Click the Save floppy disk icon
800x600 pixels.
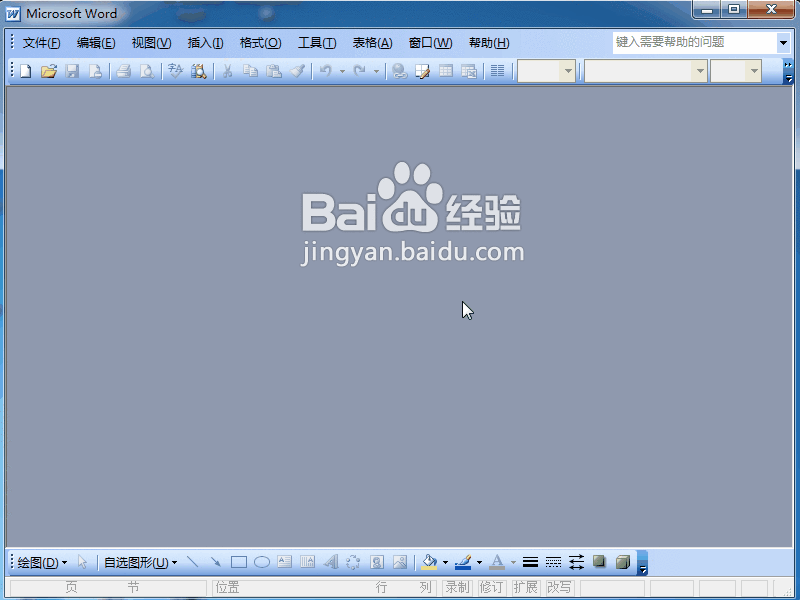tap(72, 71)
